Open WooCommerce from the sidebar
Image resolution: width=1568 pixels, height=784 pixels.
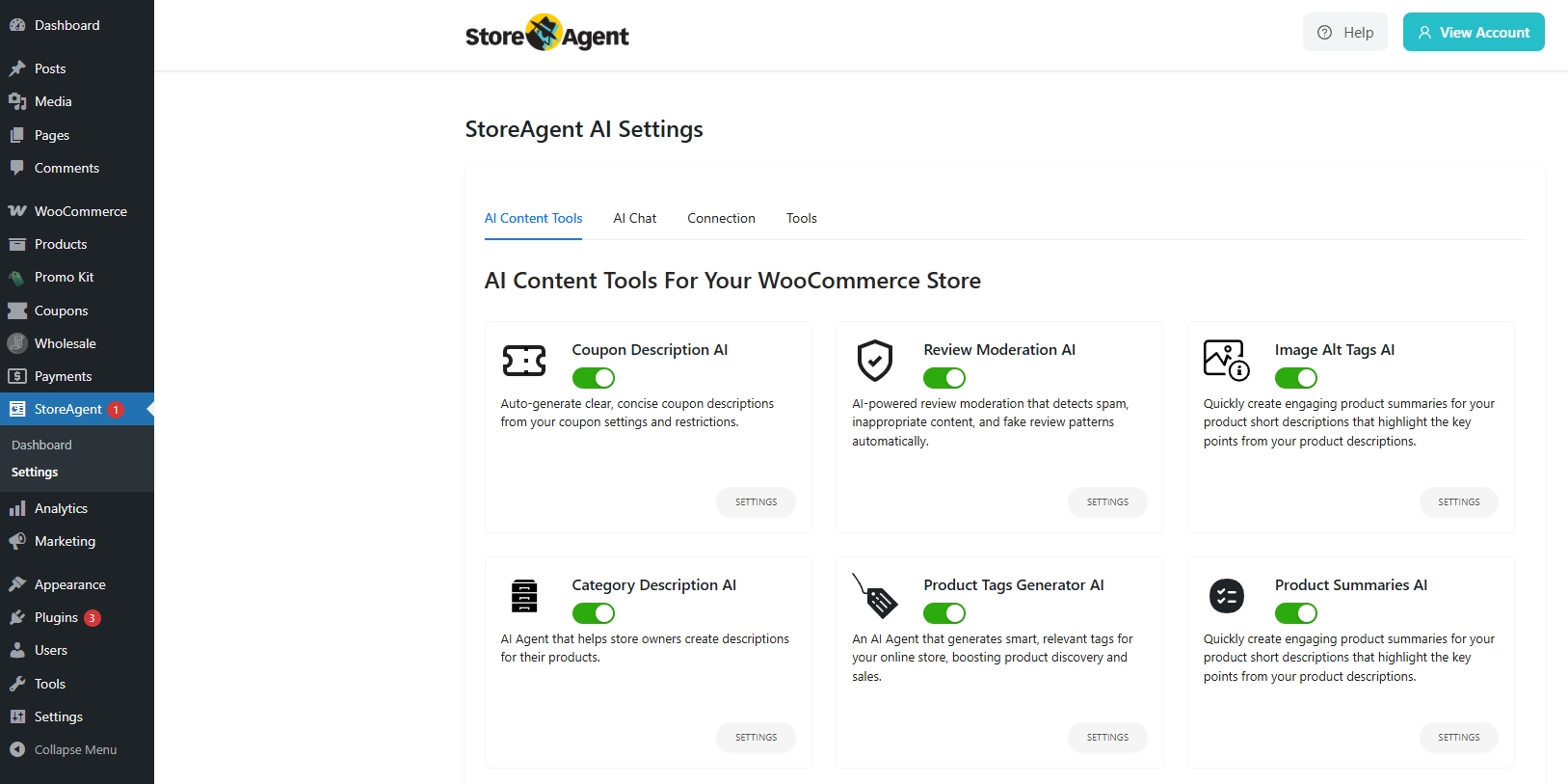pyautogui.click(x=80, y=211)
